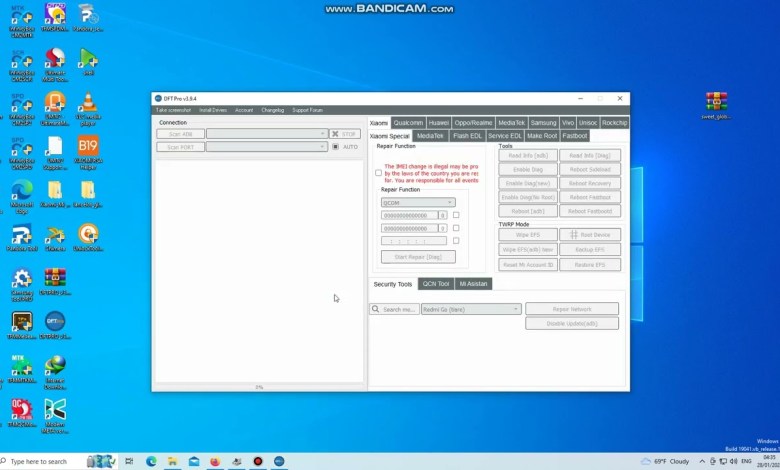Screen dimensions: 780x470
Task: Open the dropdown next to Scan ADB
Action: click(x=267, y=134)
